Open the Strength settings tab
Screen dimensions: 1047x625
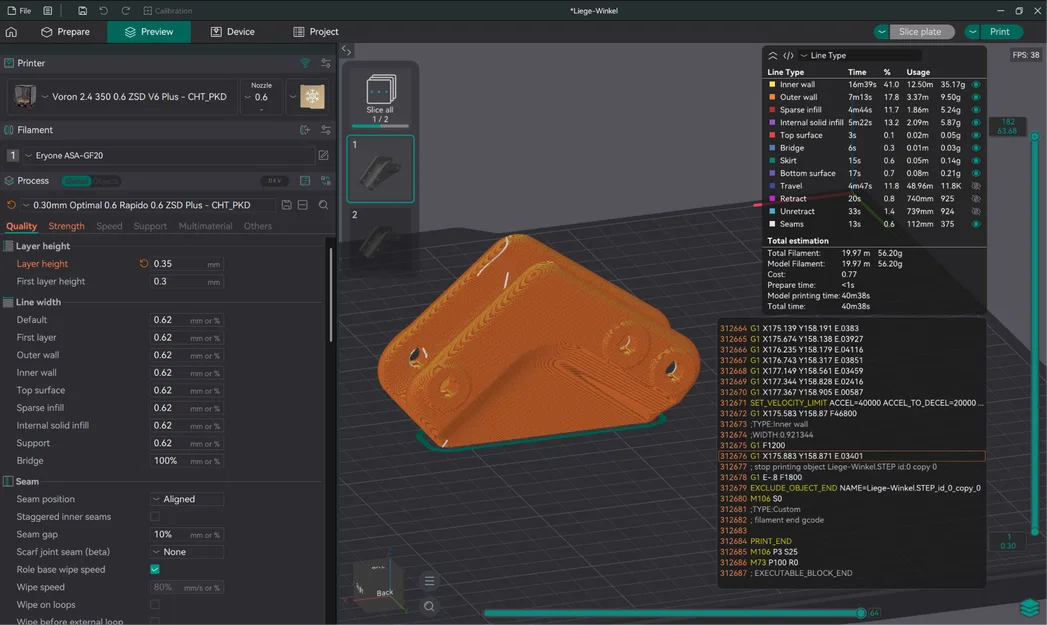coord(66,226)
